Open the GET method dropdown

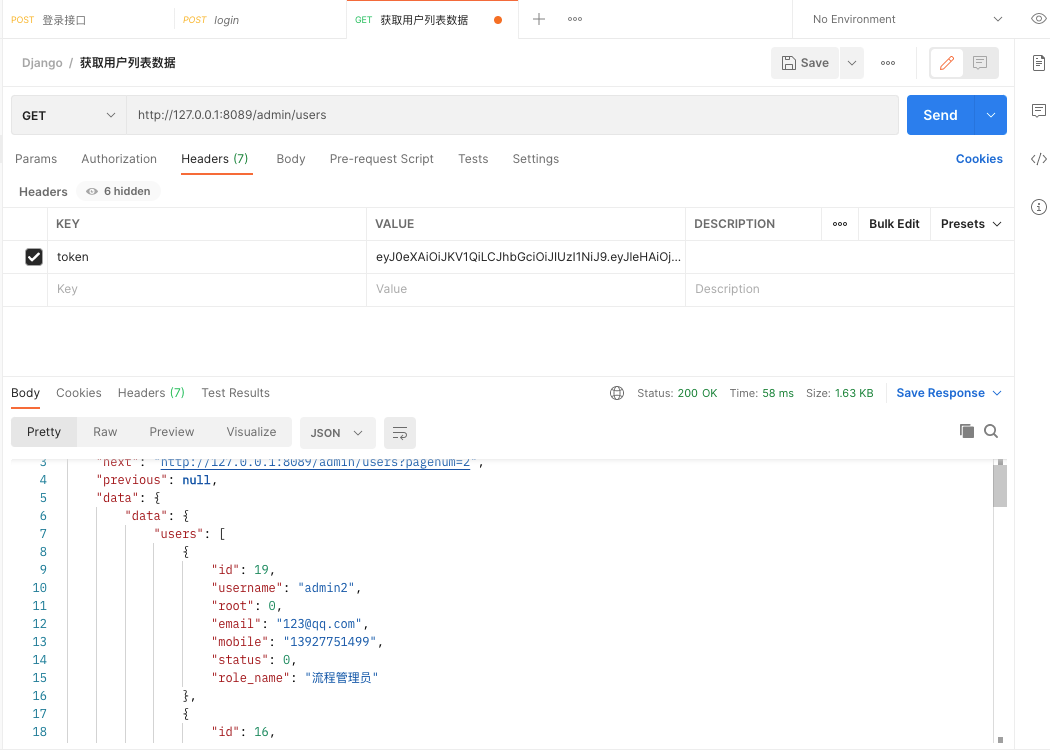pos(69,115)
